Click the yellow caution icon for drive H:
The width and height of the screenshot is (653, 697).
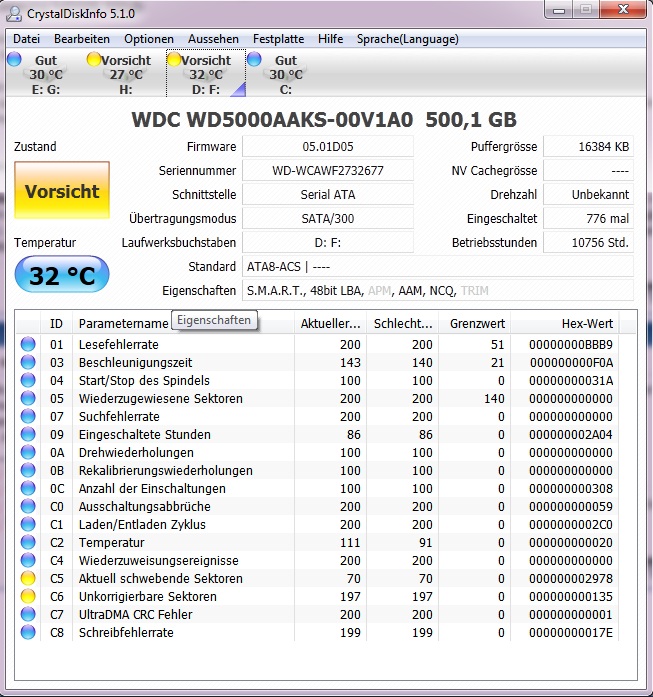pos(94,59)
